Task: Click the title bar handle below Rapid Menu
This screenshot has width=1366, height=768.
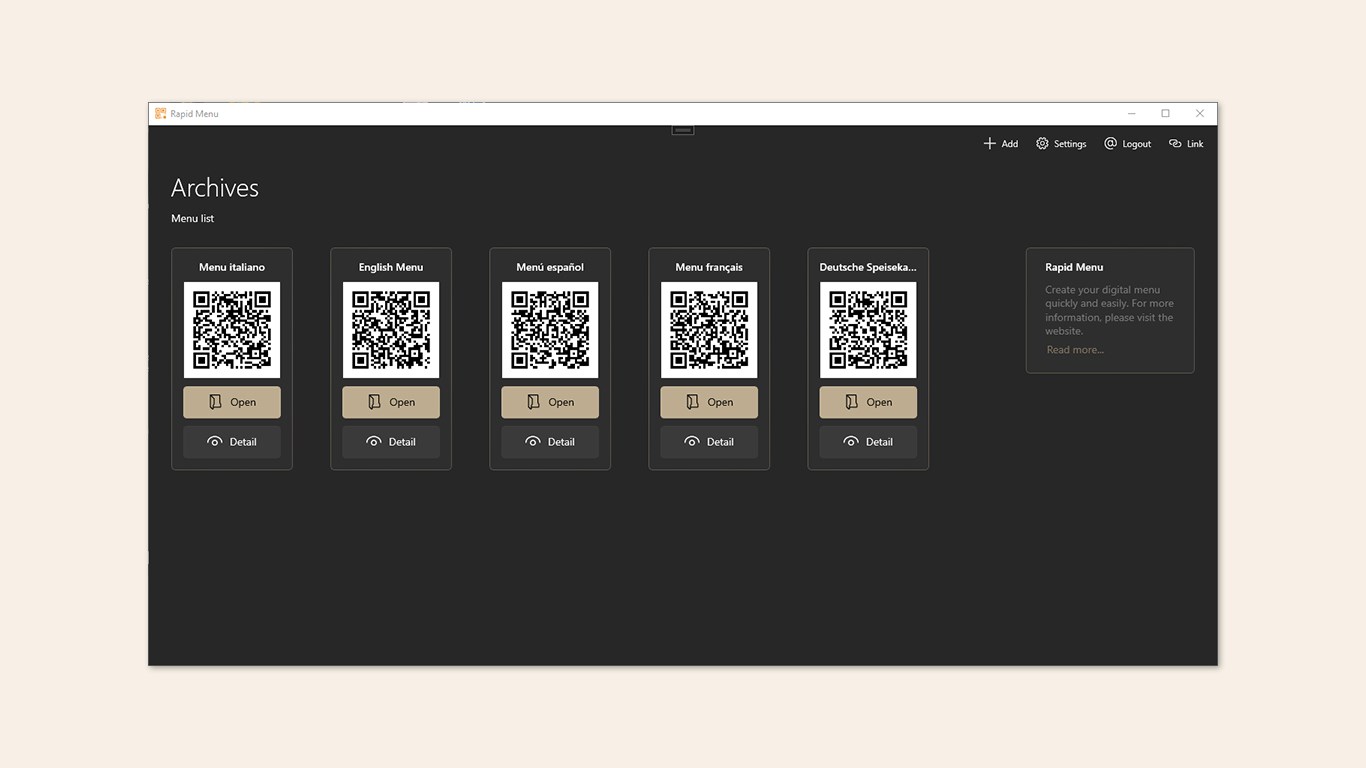Action: coord(683,130)
